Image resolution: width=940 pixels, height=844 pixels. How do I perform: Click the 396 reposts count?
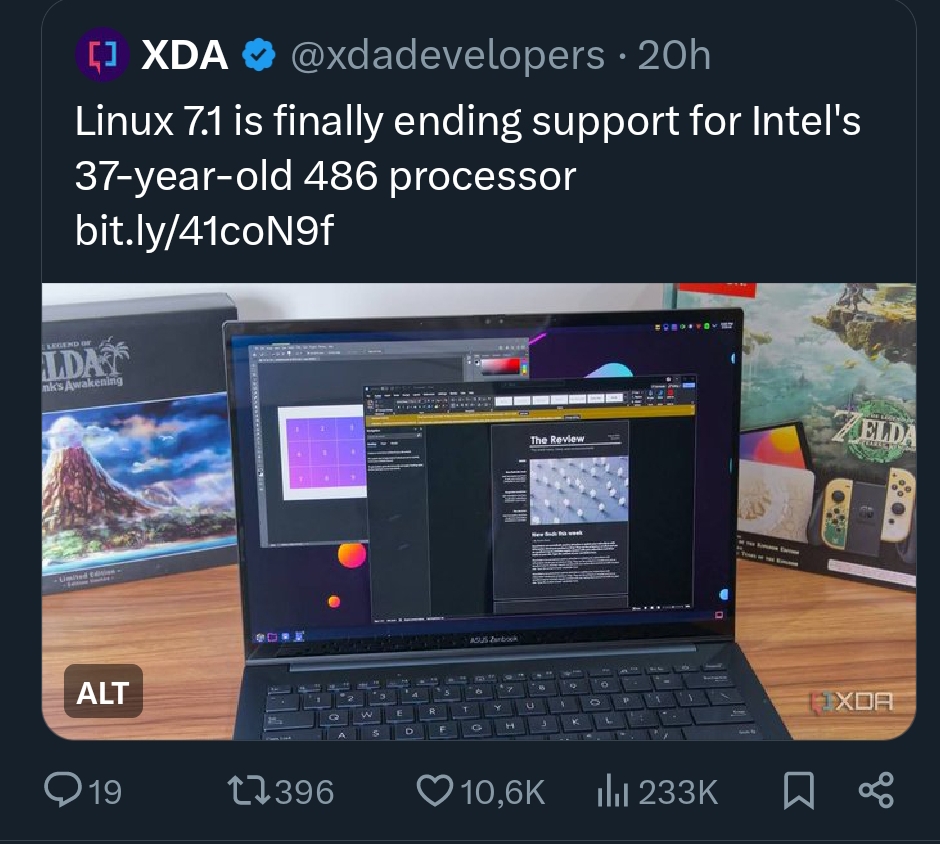coord(304,792)
